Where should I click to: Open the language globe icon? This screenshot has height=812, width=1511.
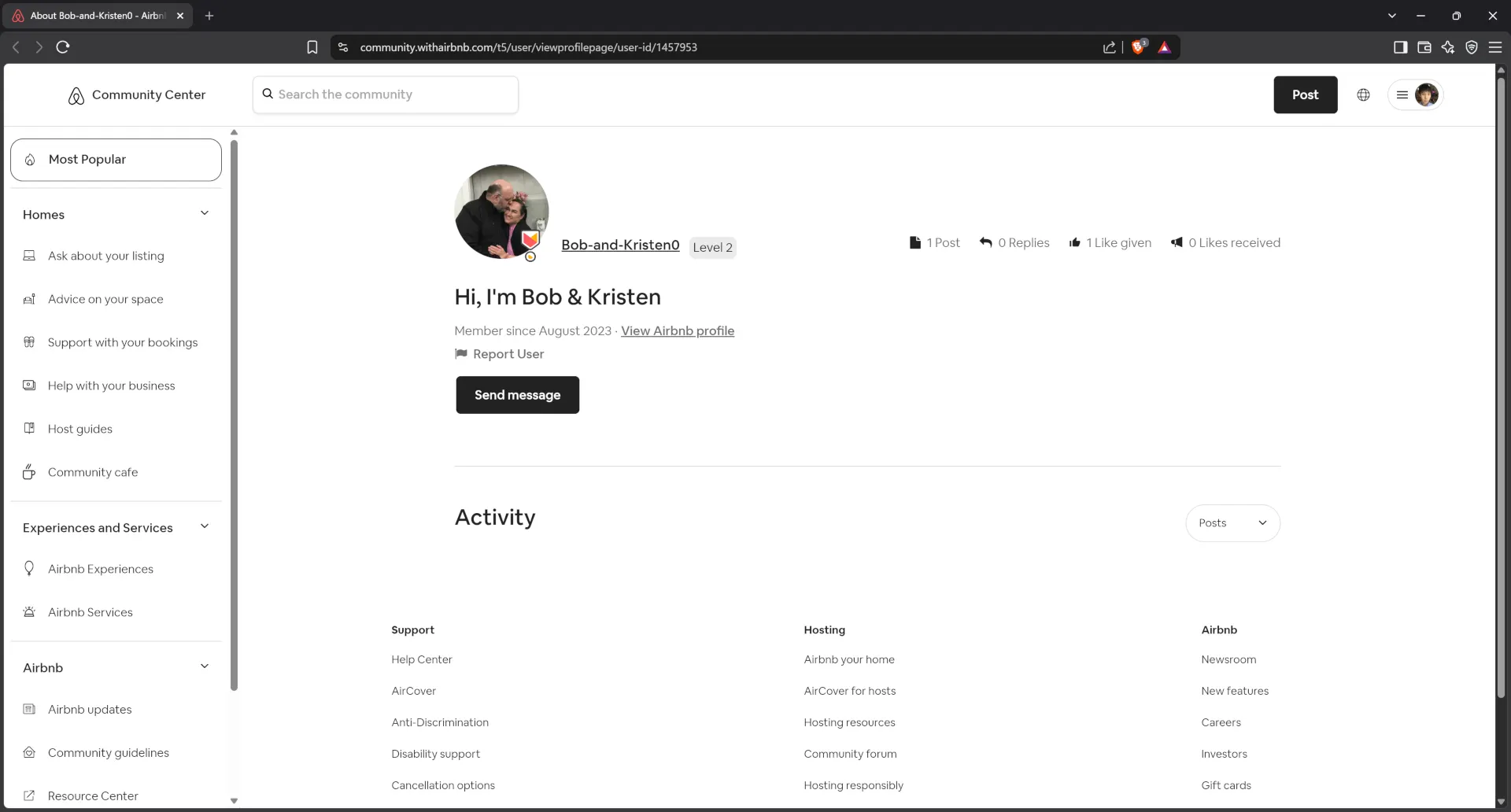click(x=1363, y=94)
